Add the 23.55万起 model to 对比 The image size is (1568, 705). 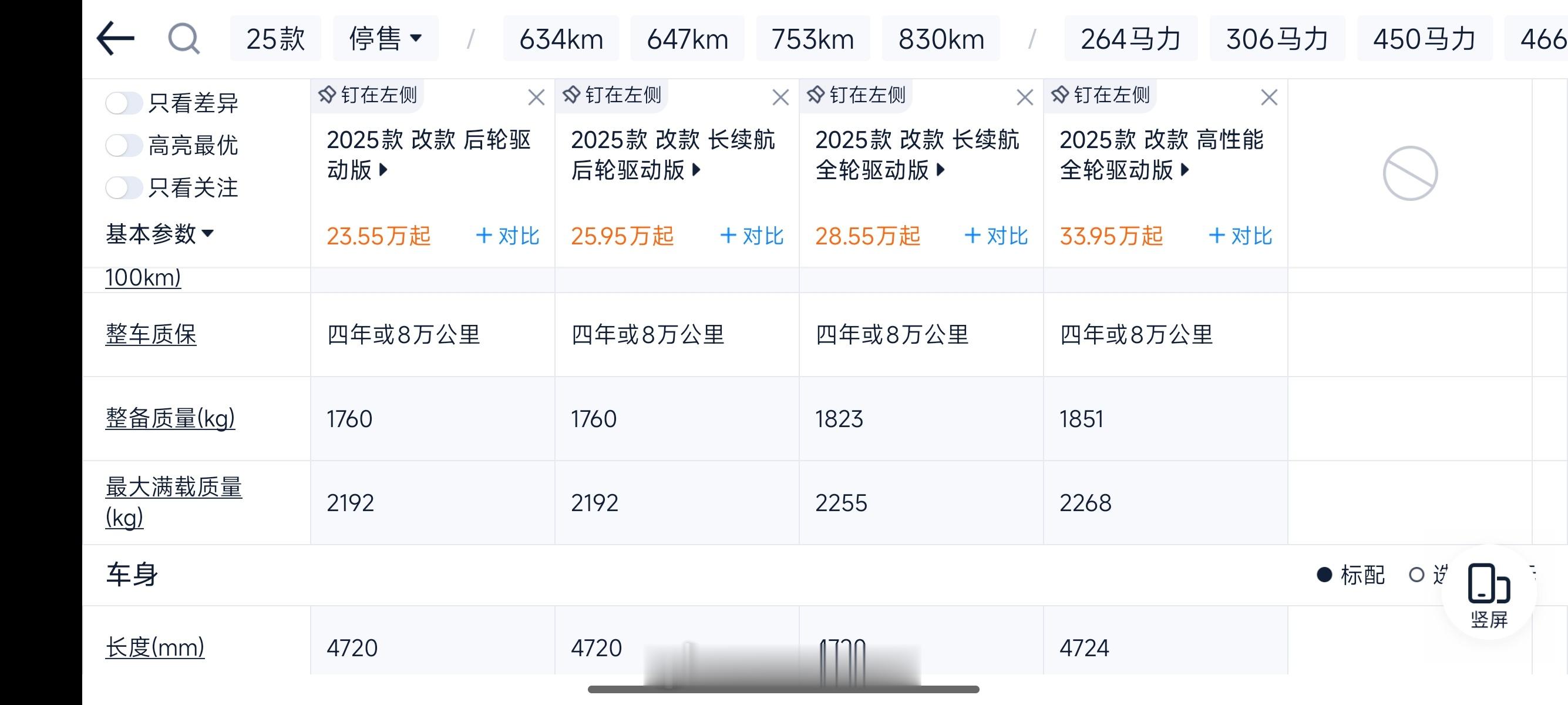point(507,236)
